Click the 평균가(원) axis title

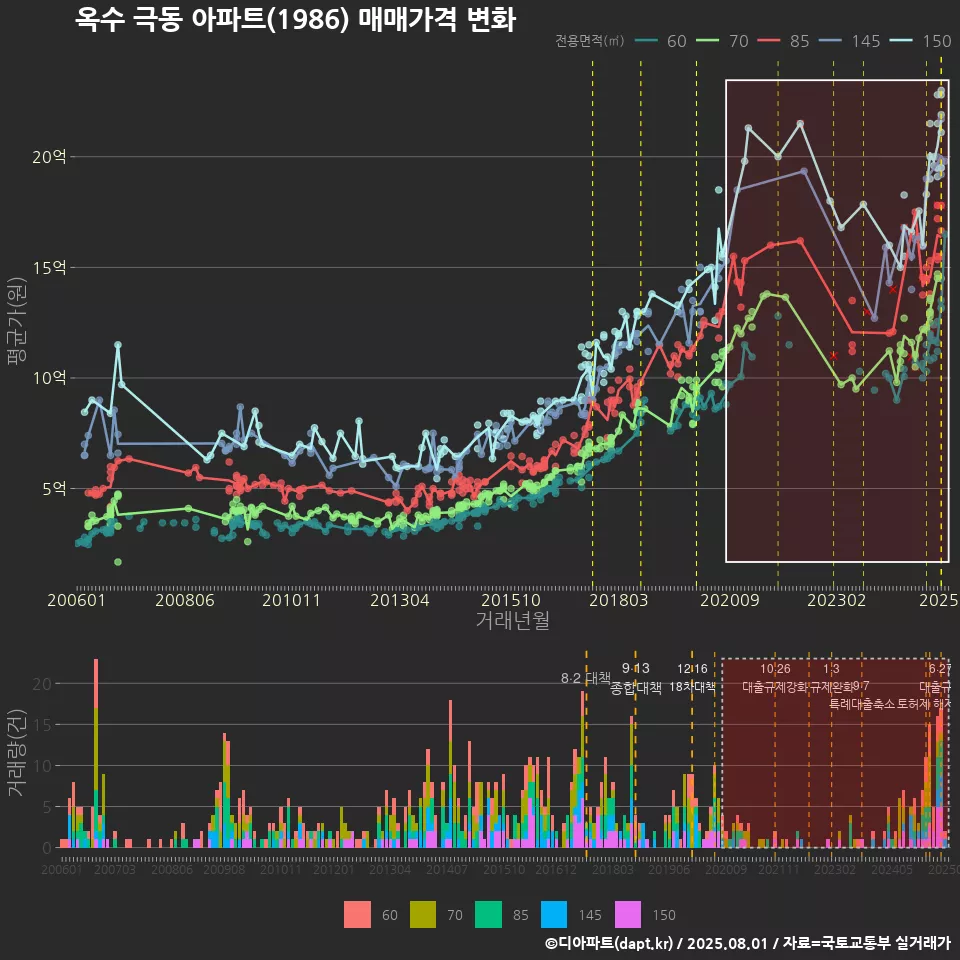tap(17, 321)
